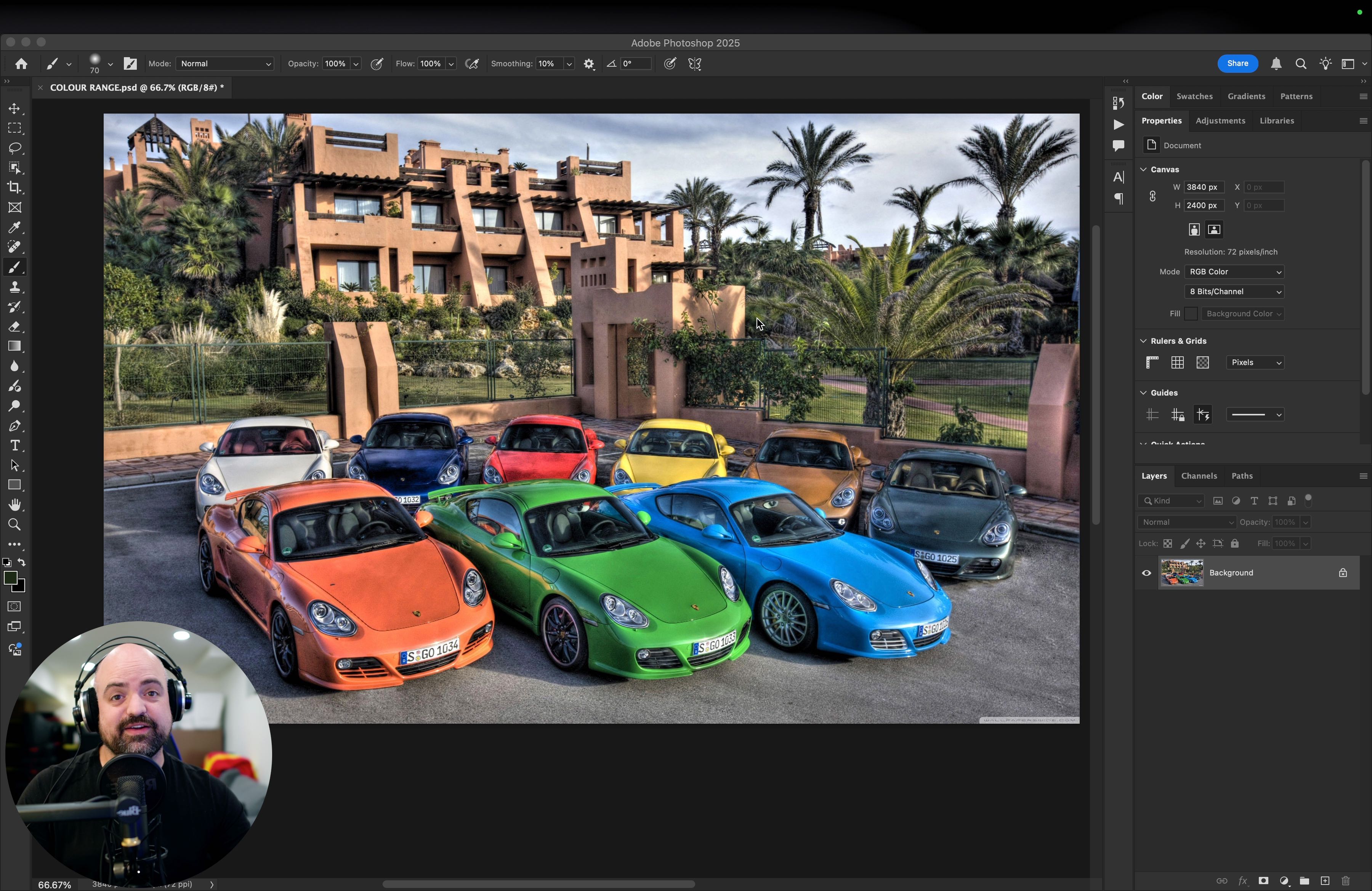Select the Clone Stamp tool
The width and height of the screenshot is (1372, 891).
(x=15, y=287)
